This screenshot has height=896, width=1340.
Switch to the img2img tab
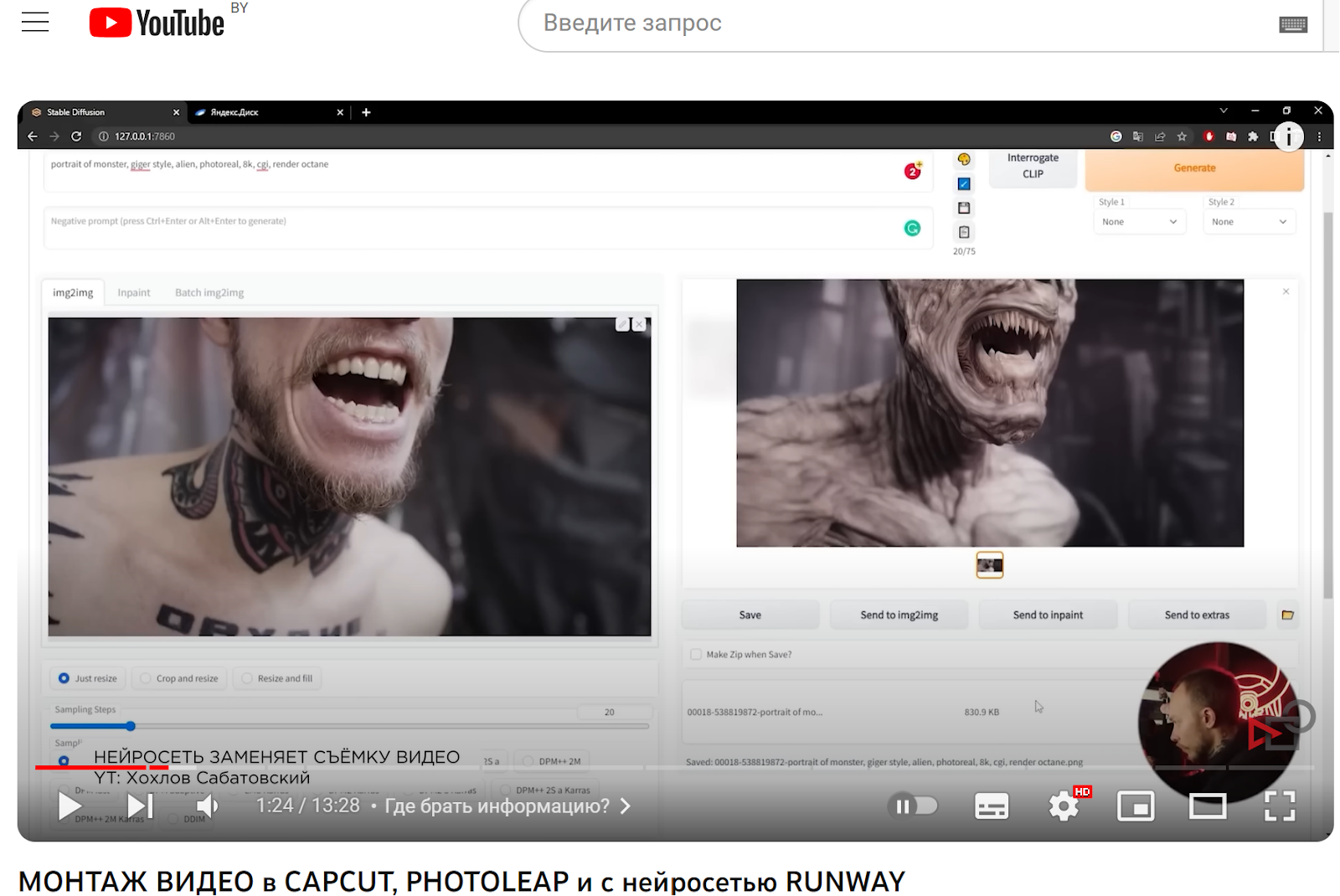coord(73,292)
